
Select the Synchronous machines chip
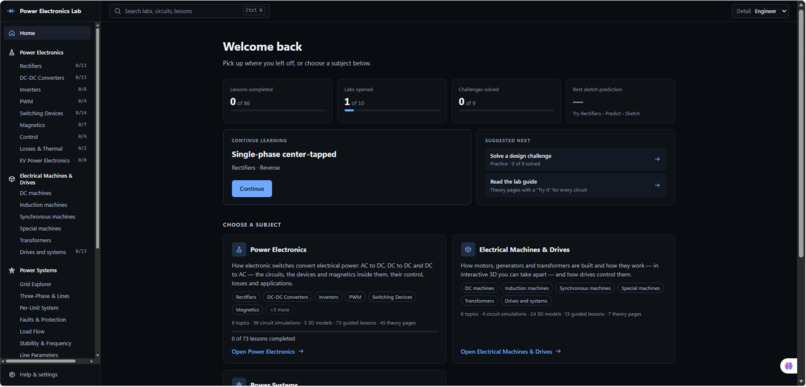coord(585,288)
